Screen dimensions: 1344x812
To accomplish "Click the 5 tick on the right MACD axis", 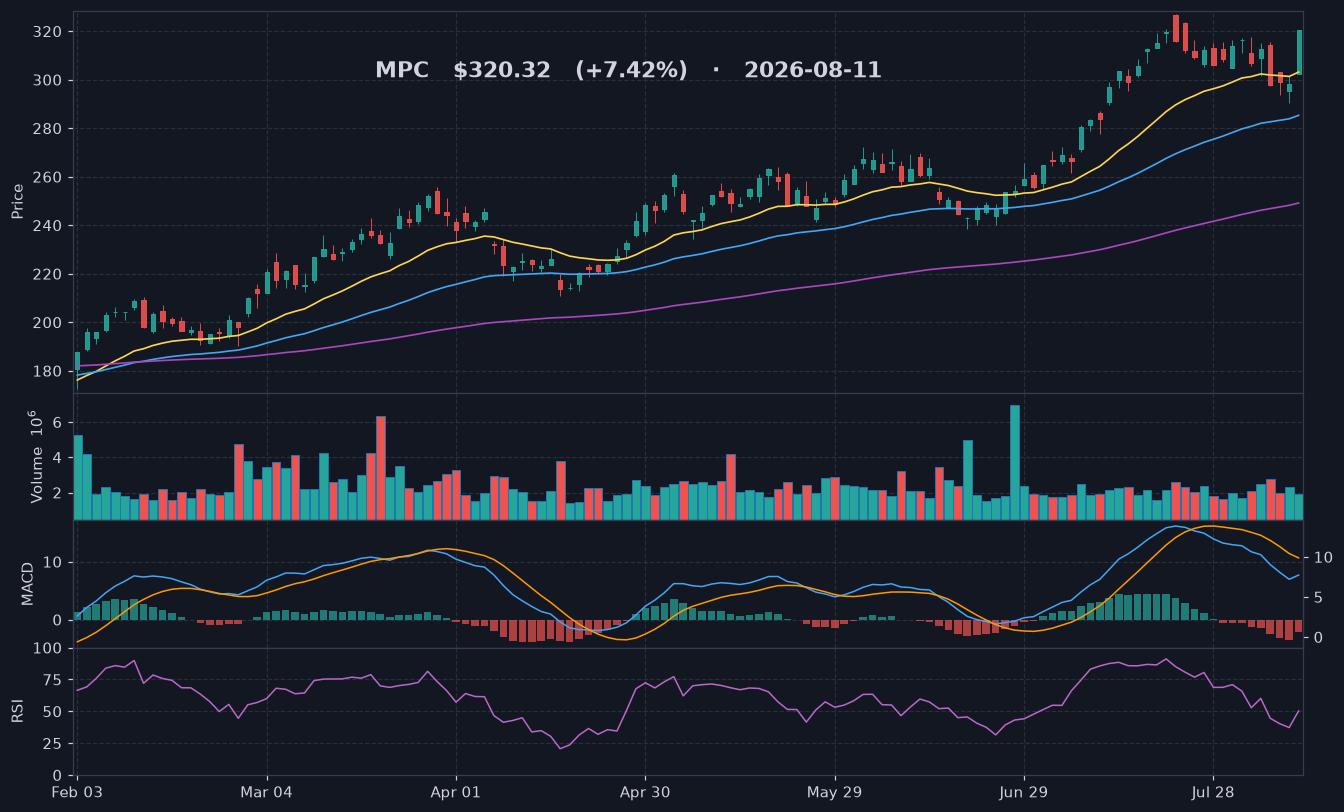I will coord(1316,597).
